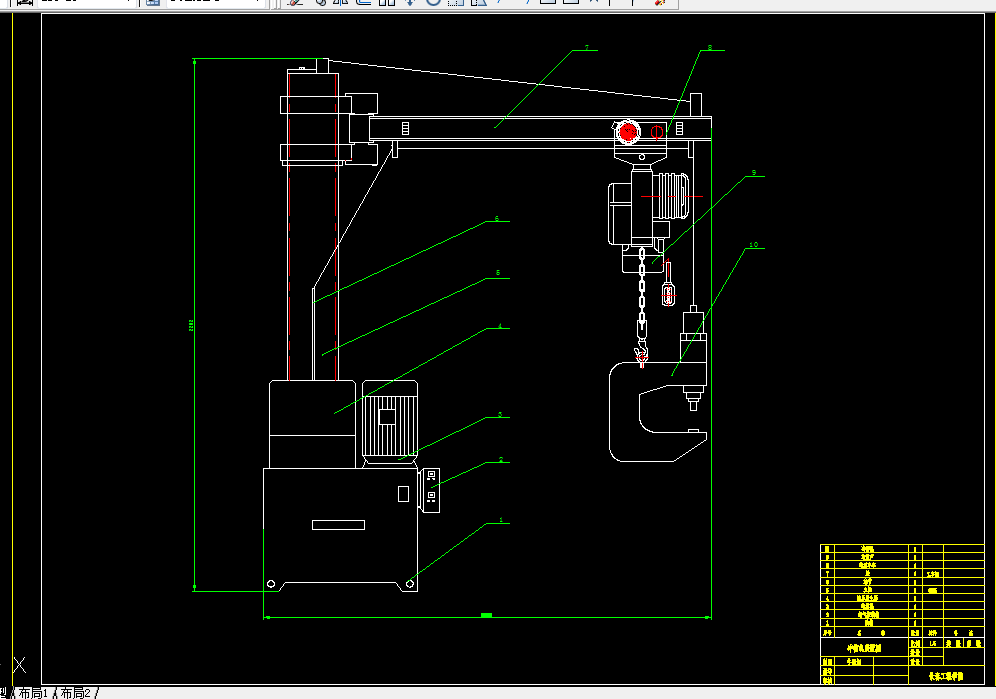Select leader label number 2
996x699 pixels.
click(x=501, y=459)
